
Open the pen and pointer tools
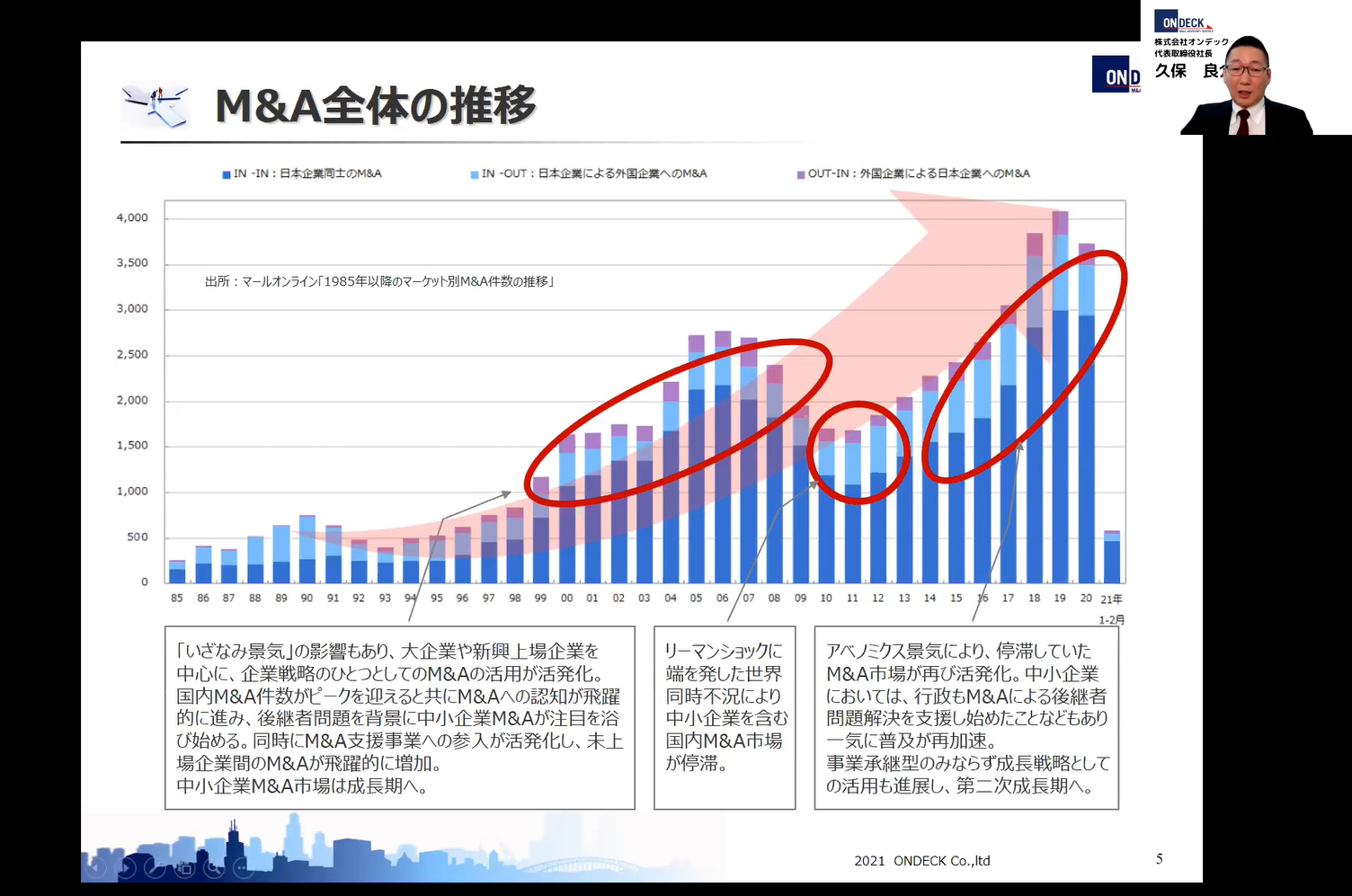tap(156, 867)
